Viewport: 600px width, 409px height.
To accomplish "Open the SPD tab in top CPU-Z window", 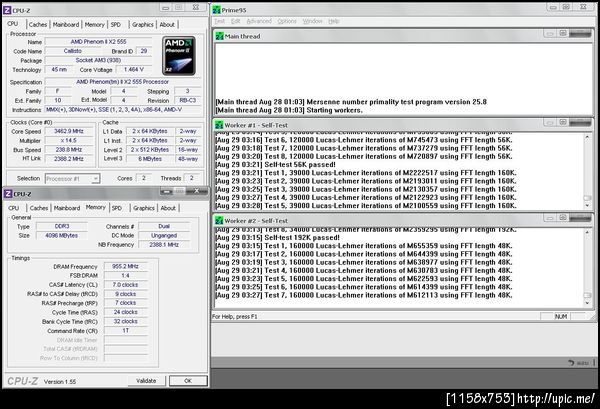I will pos(116,24).
